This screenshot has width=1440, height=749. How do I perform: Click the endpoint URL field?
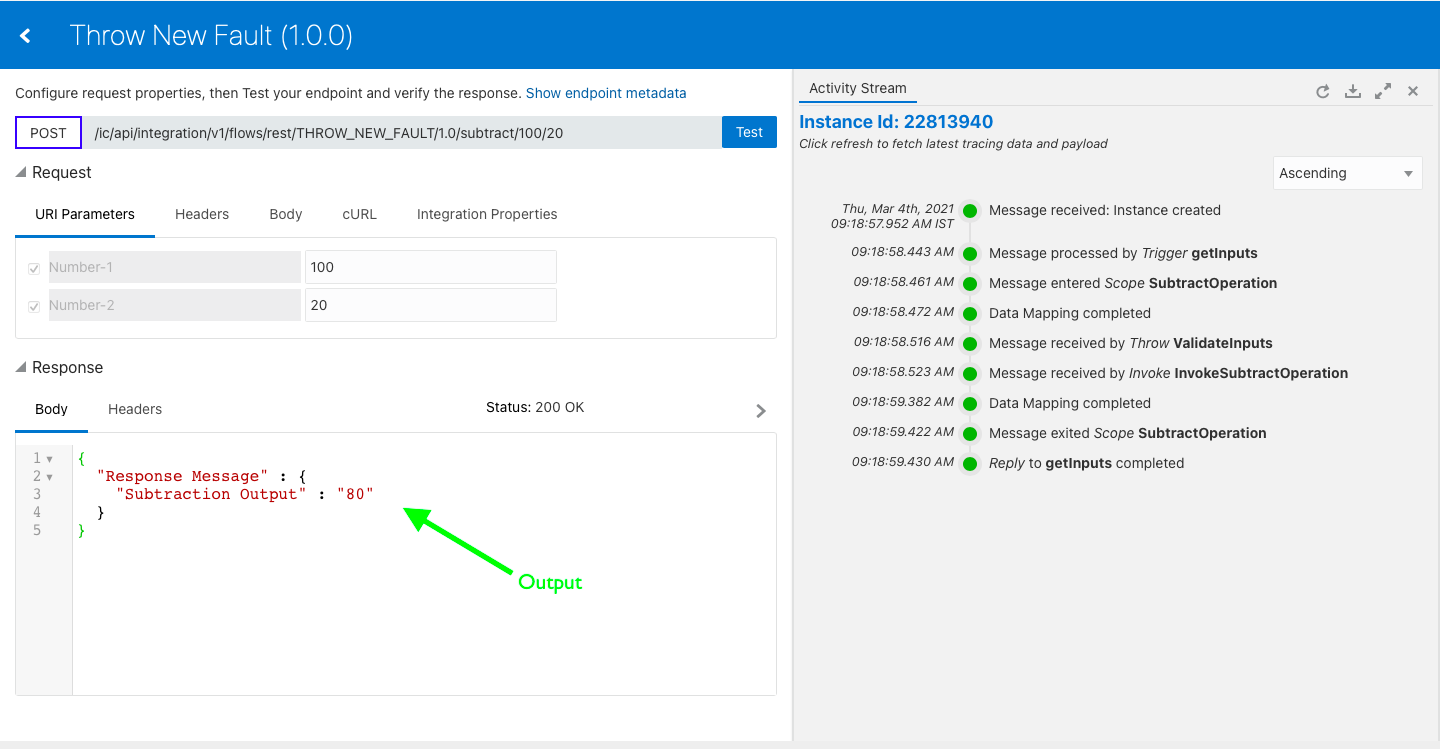(402, 132)
